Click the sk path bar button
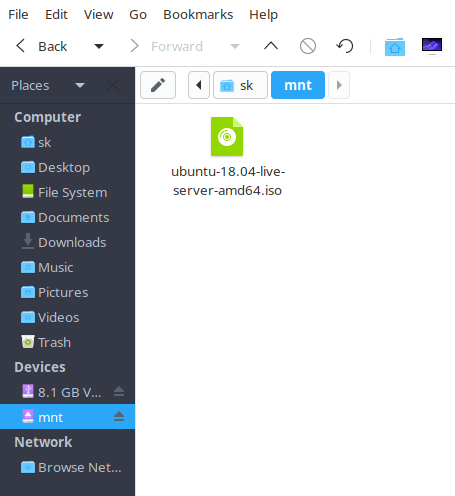 point(240,85)
